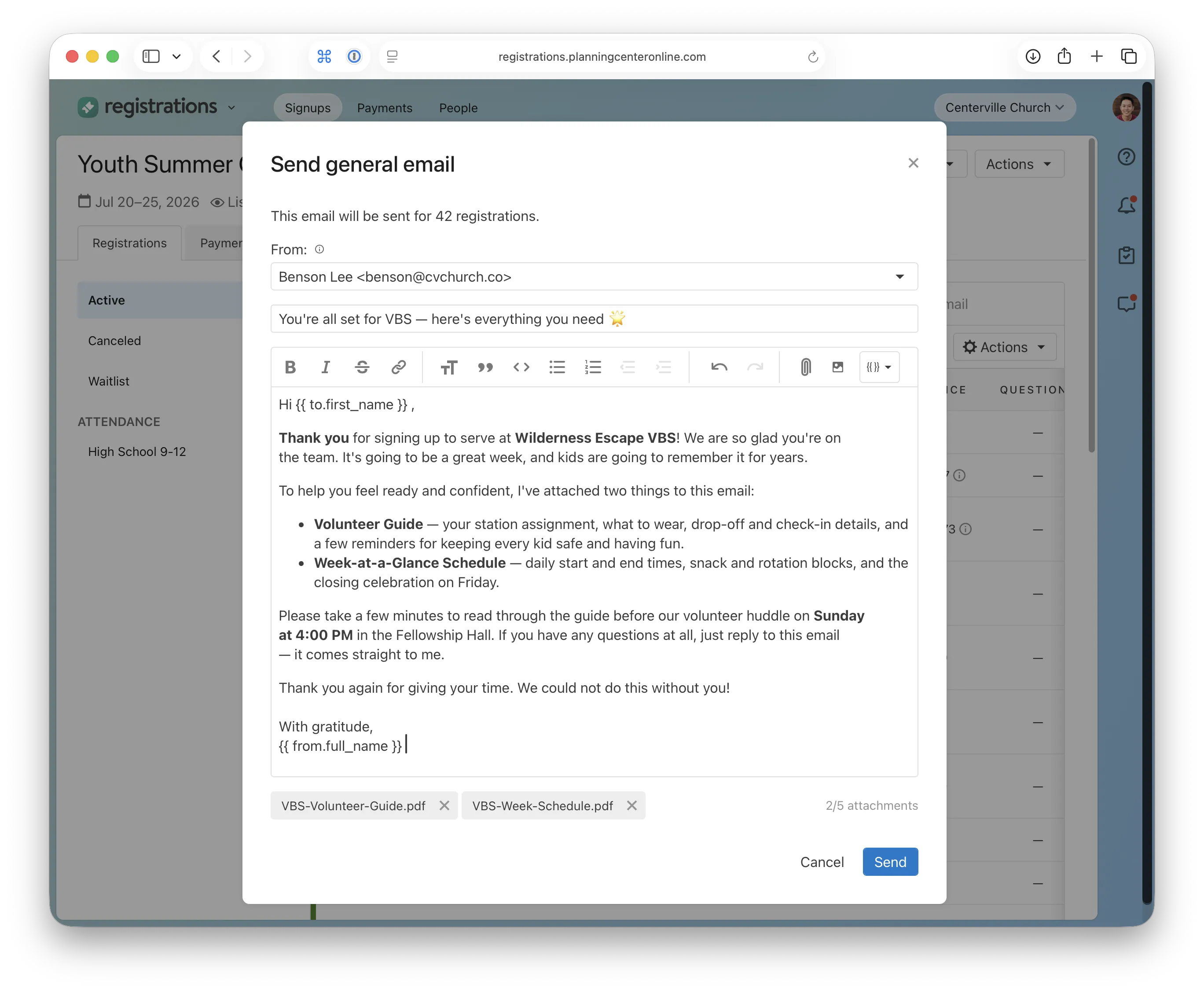1204x992 pixels.
Task: Undo last edit in email editor
Action: pos(719,367)
